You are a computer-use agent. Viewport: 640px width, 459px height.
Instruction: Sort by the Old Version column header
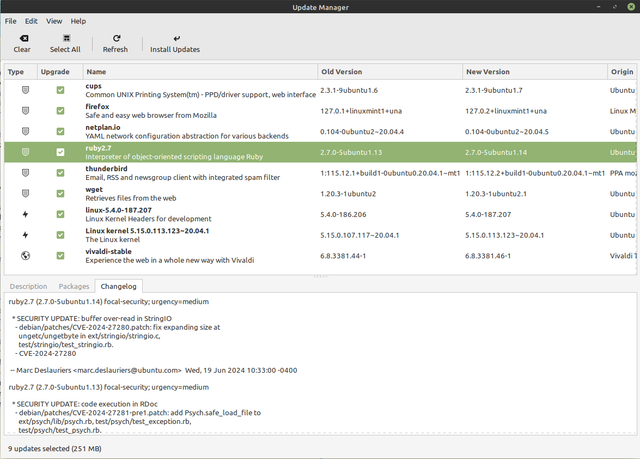point(390,72)
